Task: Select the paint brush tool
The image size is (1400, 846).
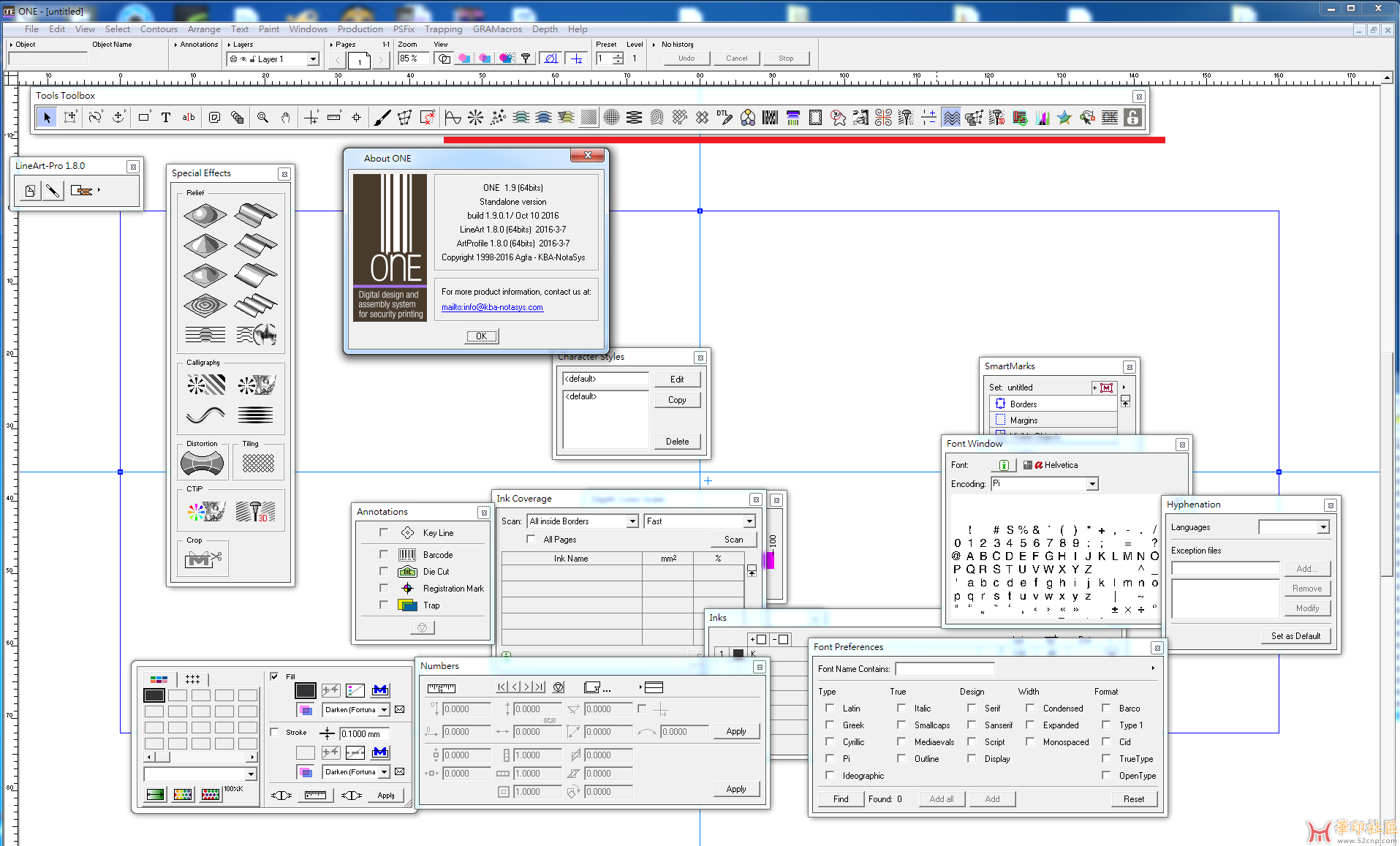Action: pos(382,117)
